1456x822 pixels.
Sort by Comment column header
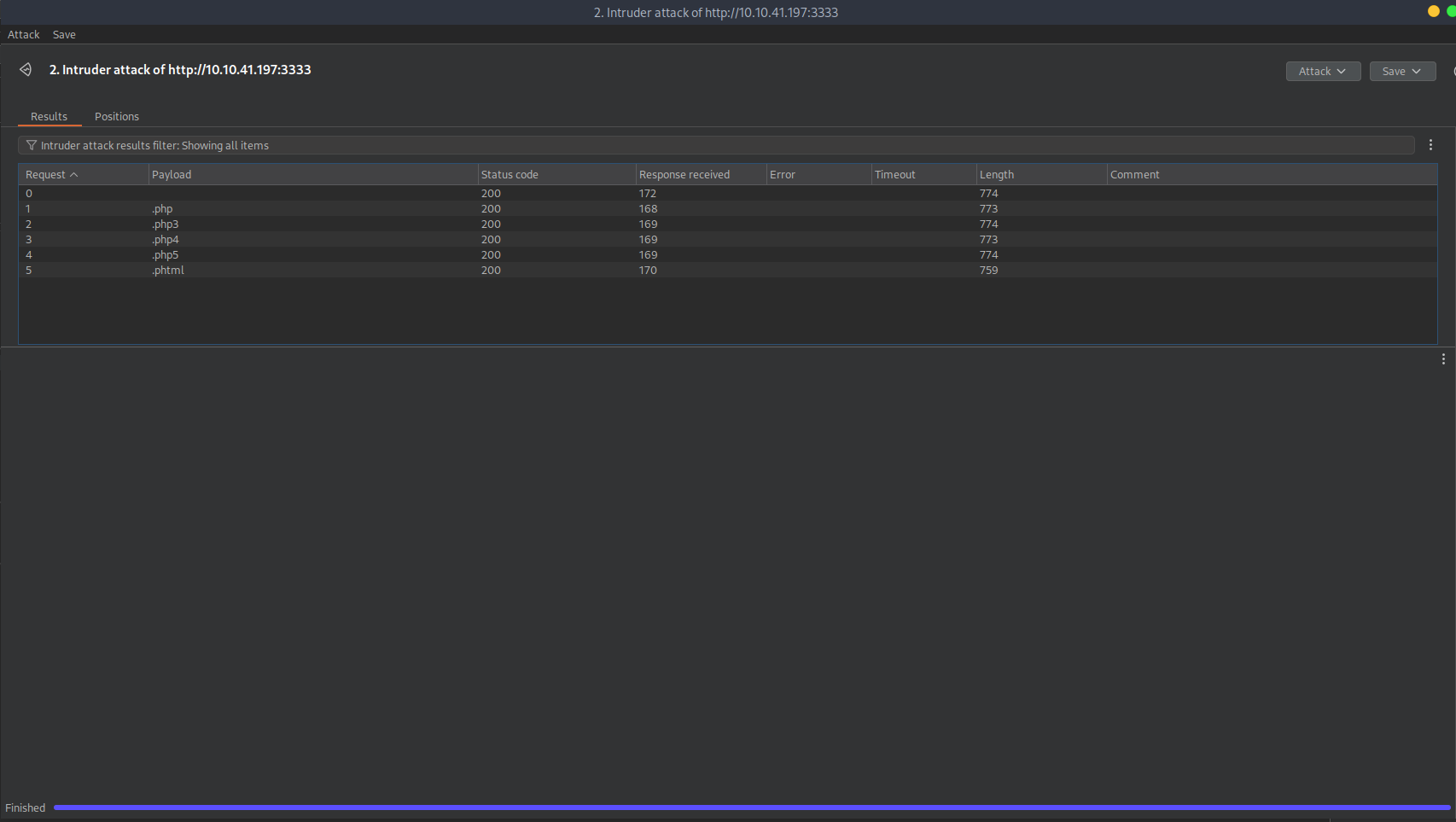pos(1272,174)
